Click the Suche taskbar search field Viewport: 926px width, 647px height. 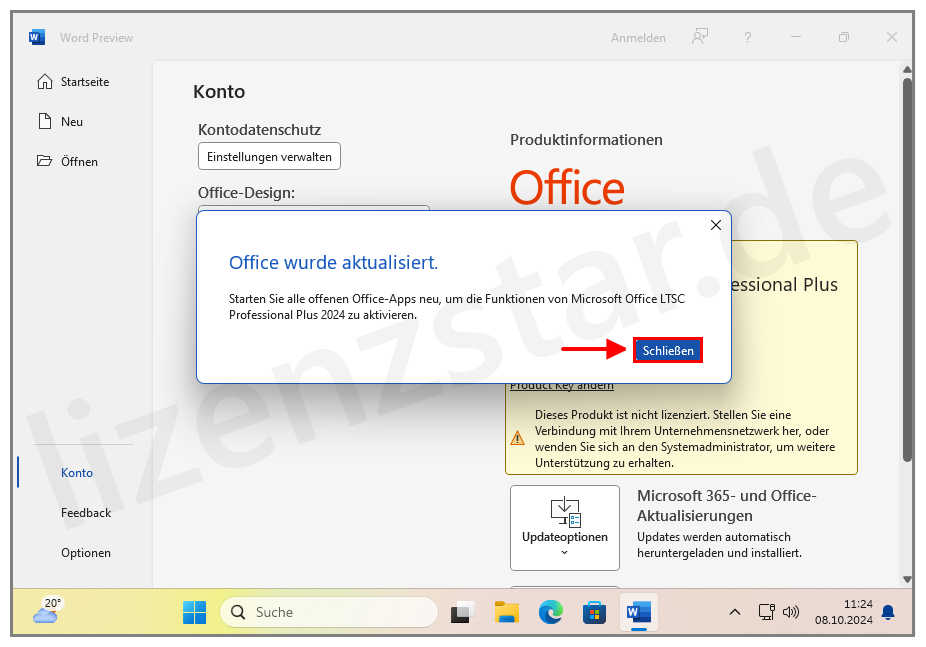[x=329, y=612]
